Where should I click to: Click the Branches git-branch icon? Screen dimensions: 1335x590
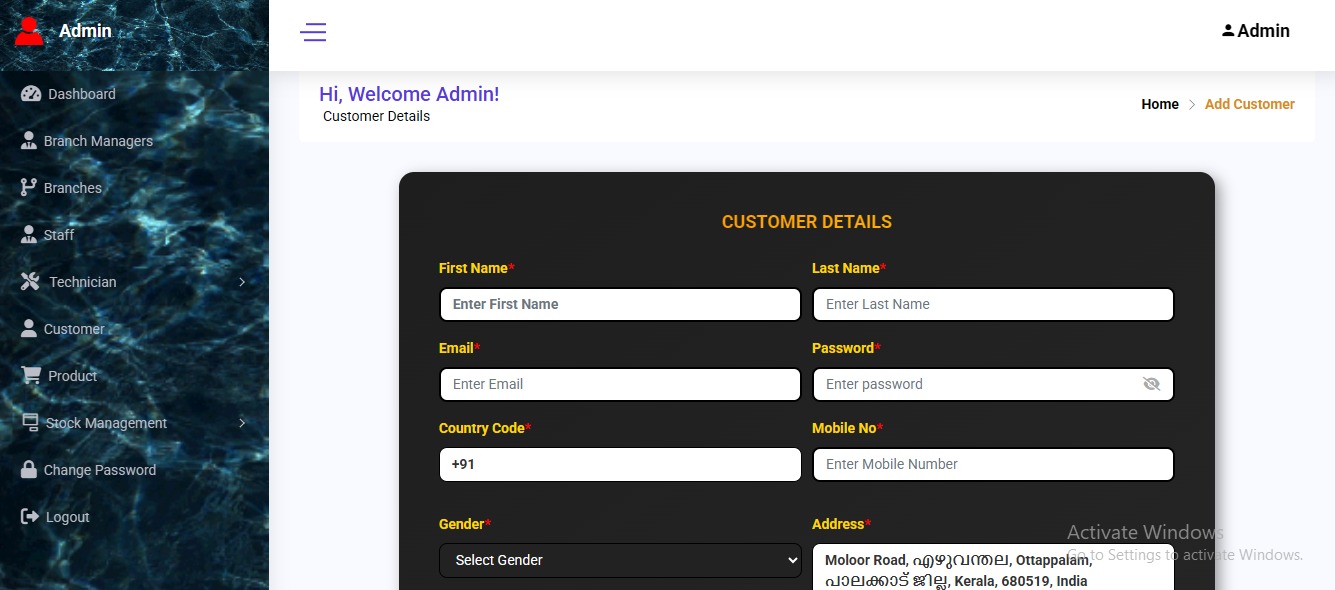29,188
